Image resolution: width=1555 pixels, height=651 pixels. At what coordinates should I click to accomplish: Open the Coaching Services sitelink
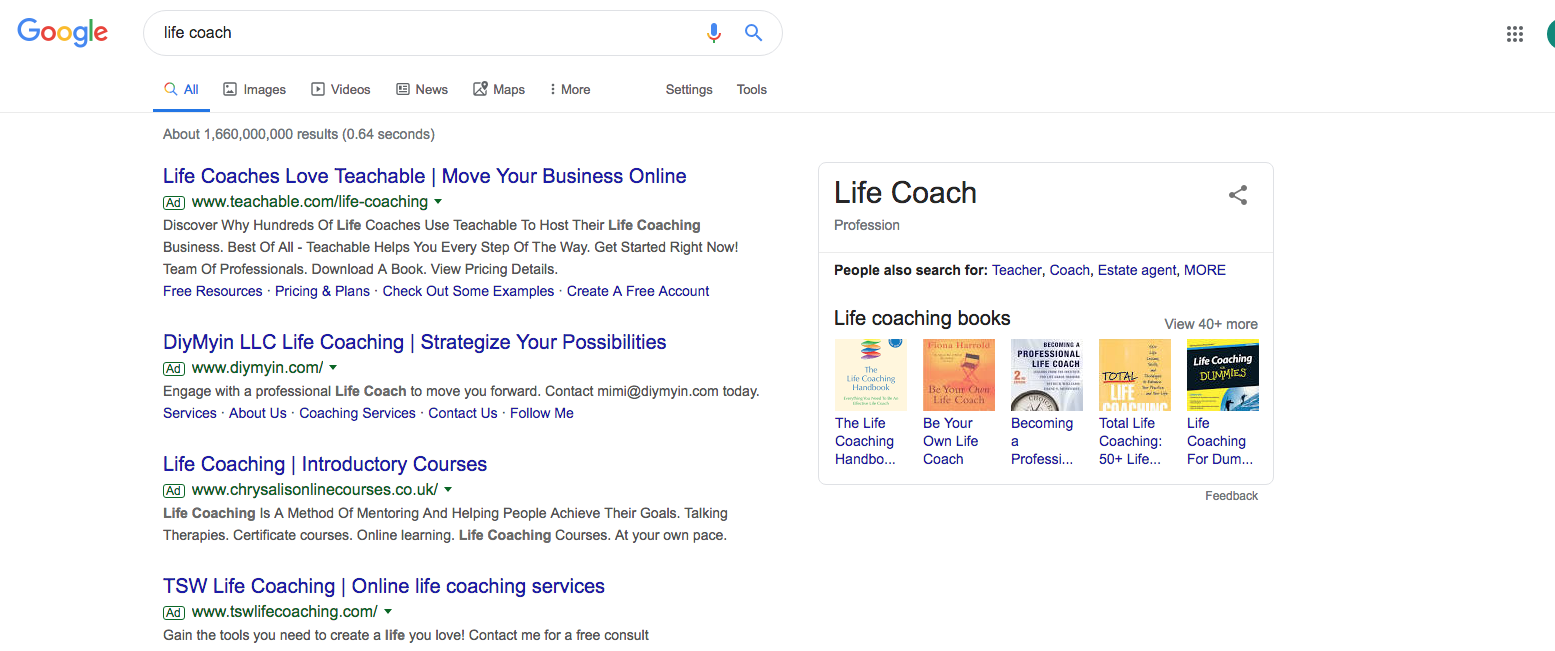[x=357, y=413]
